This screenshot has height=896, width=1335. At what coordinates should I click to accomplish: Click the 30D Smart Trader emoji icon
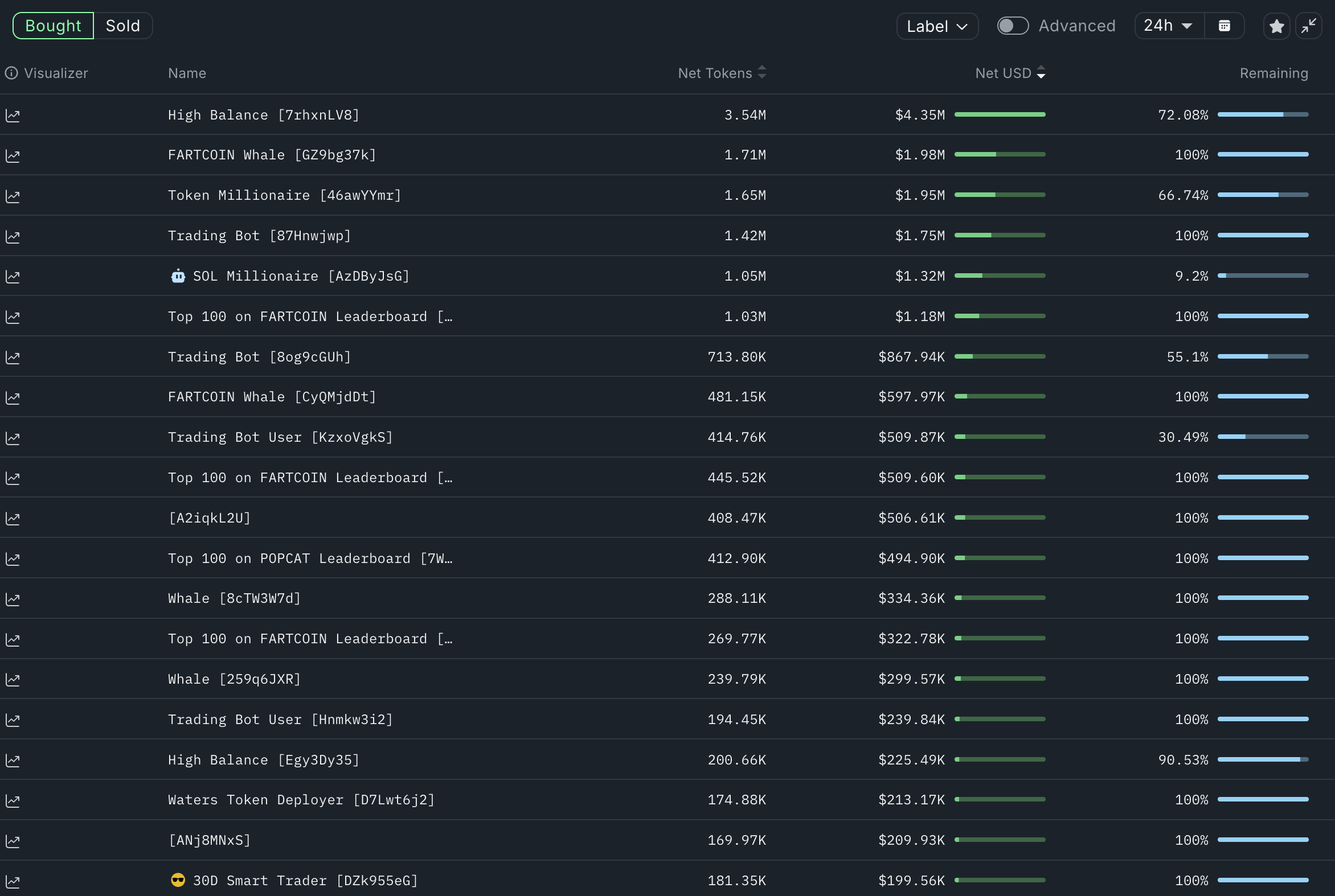178,880
